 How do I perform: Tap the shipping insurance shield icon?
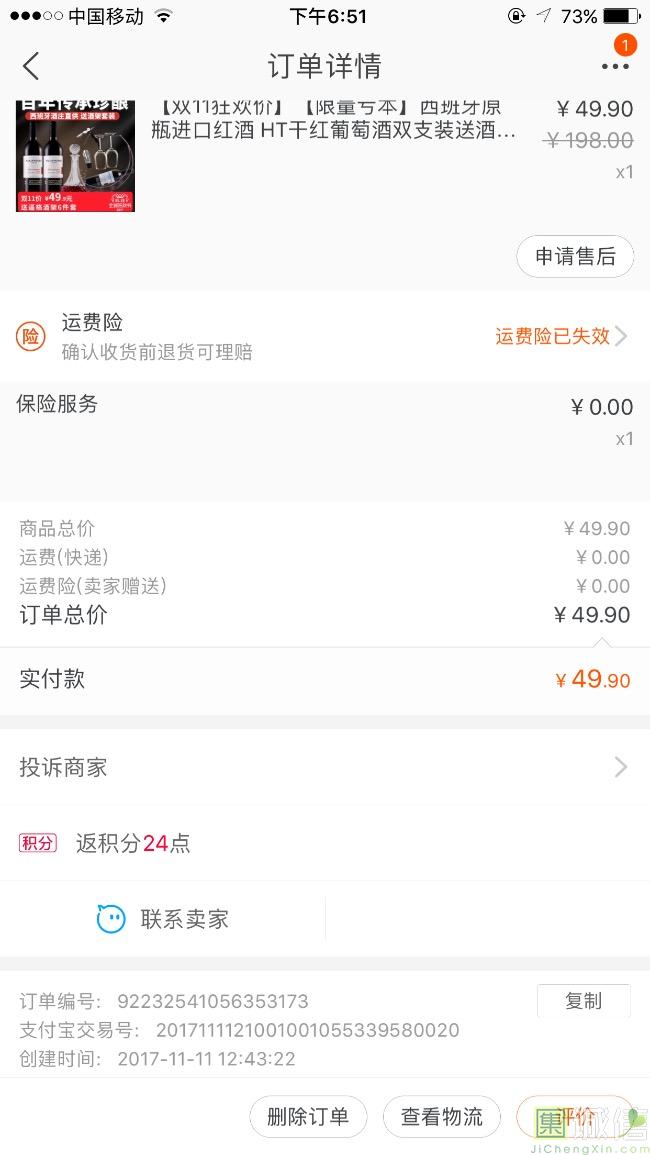tap(31, 337)
